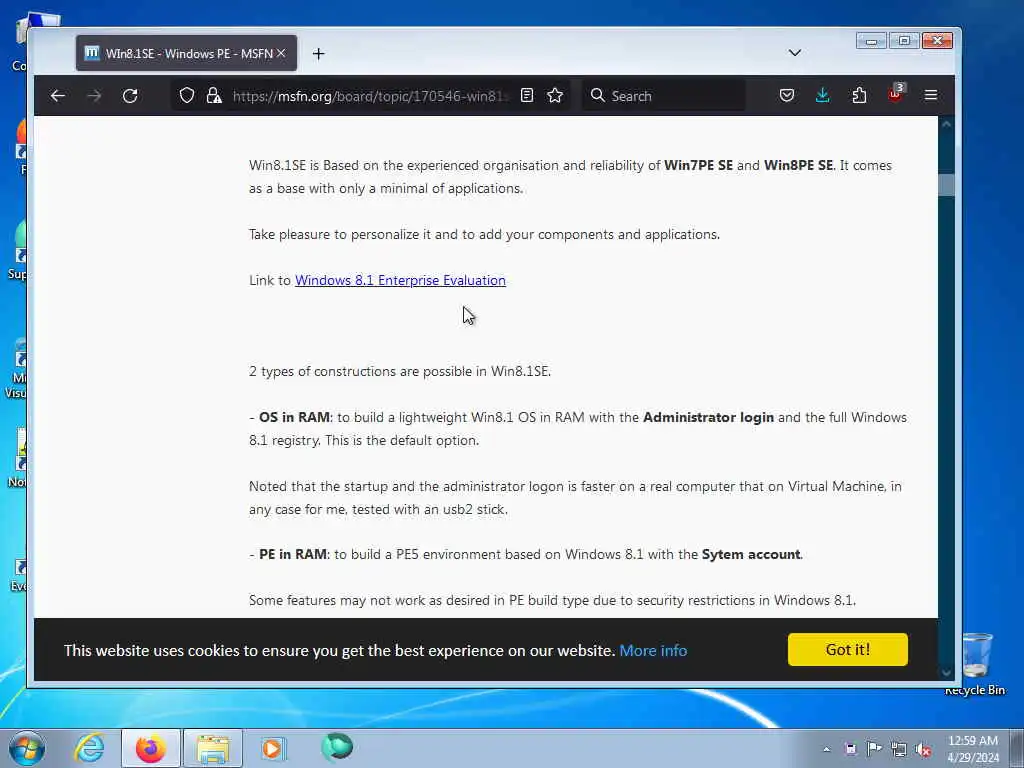The image size is (1024, 768).
Task: Open File Explorer from the taskbar
Action: [213, 748]
